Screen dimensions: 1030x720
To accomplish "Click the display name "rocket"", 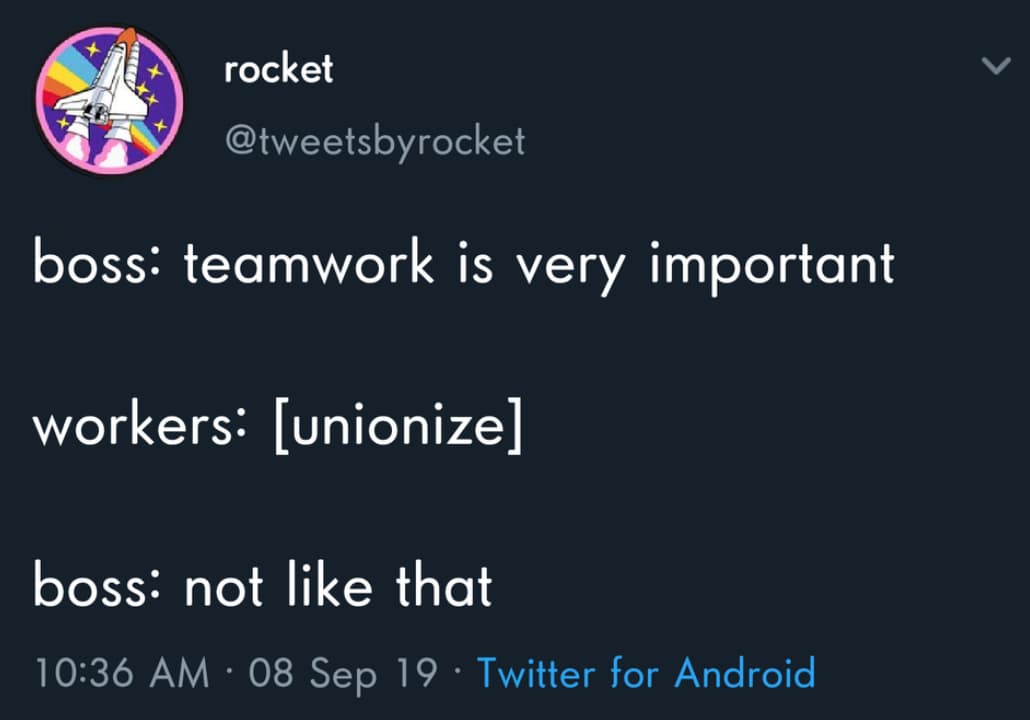I will pyautogui.click(x=278, y=70).
